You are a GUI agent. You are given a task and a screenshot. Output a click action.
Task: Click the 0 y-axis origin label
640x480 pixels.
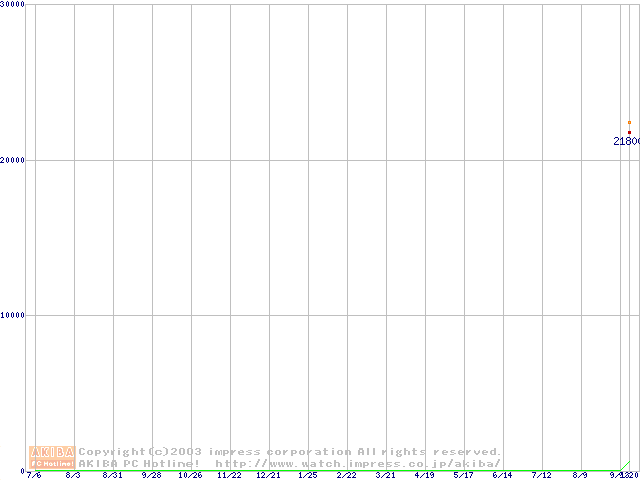[22, 470]
